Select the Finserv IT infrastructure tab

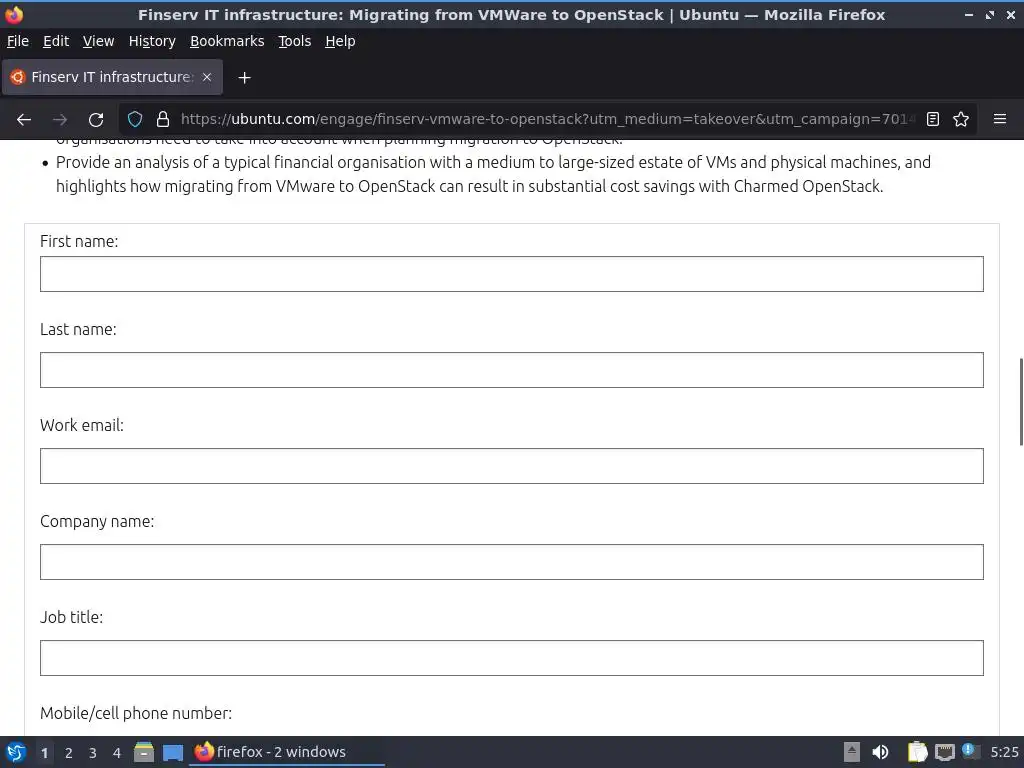click(x=112, y=77)
